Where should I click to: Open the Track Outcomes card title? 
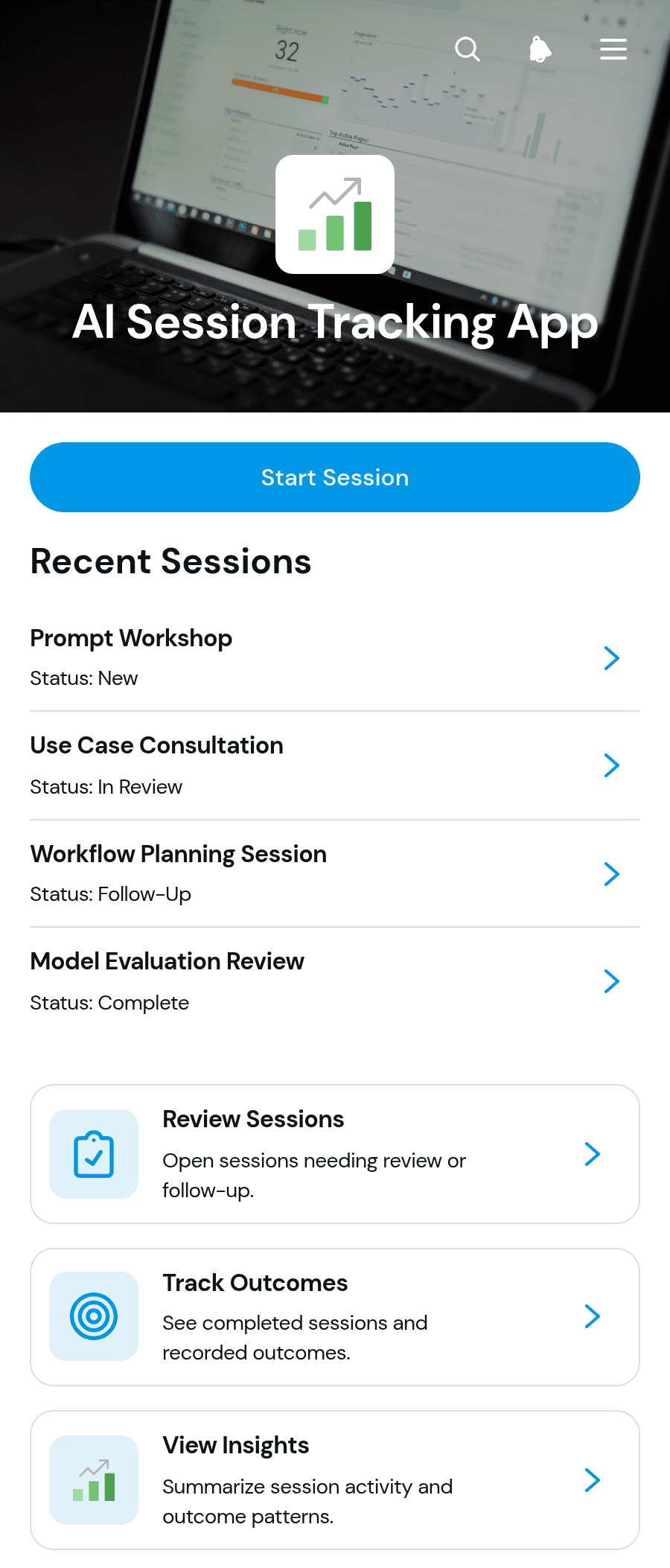[255, 1283]
